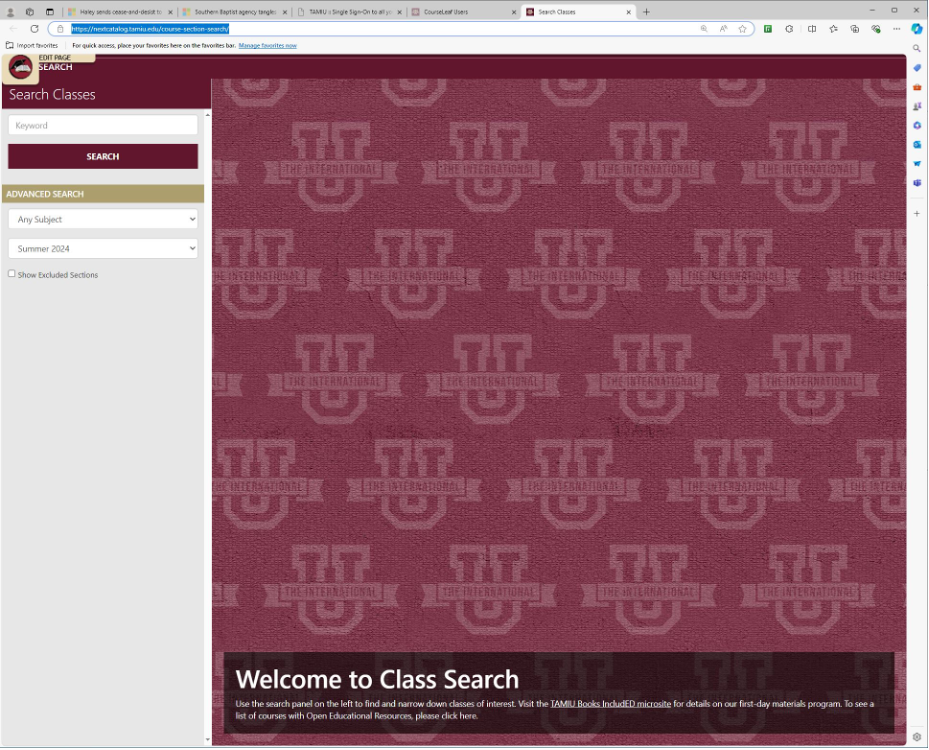View site information padlock icon
The image size is (929, 750).
(x=60, y=28)
